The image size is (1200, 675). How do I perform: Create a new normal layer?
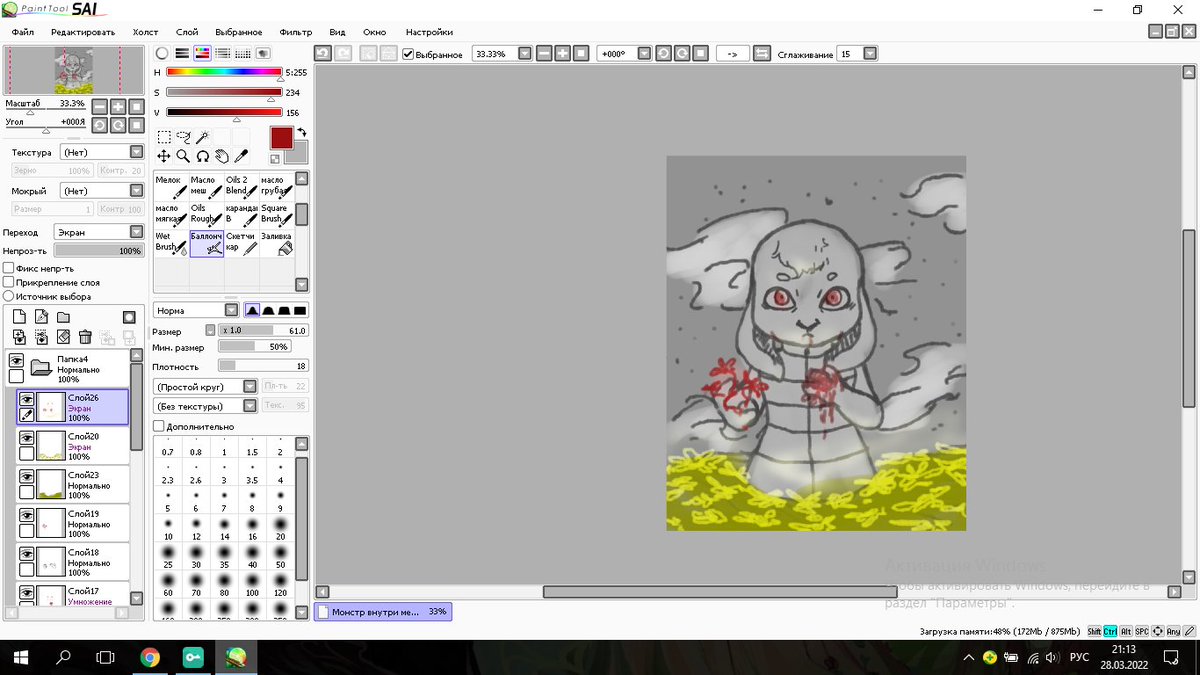(19, 317)
